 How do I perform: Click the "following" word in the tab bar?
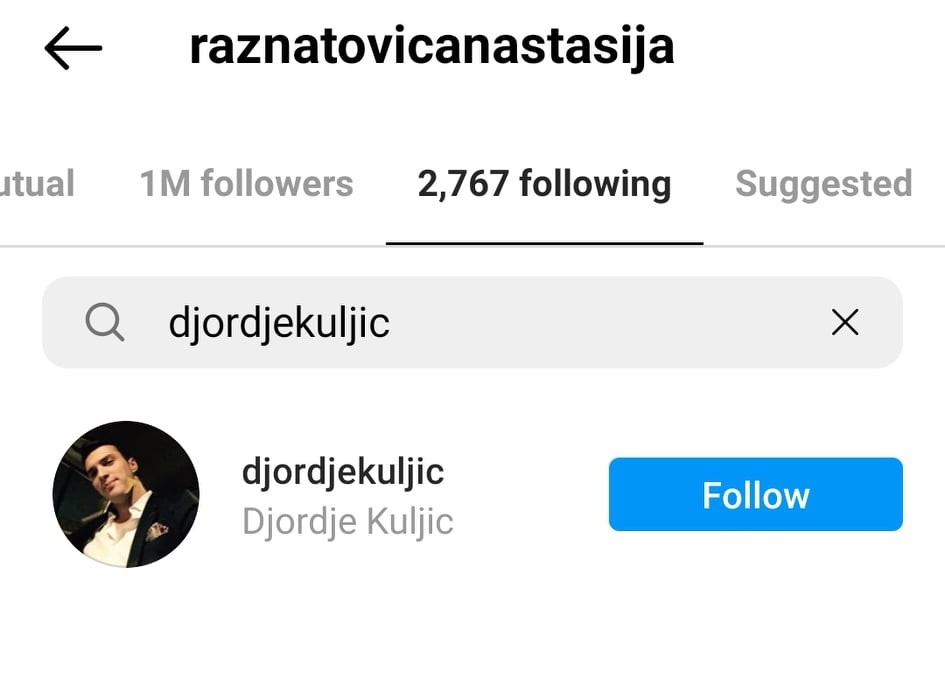(595, 185)
